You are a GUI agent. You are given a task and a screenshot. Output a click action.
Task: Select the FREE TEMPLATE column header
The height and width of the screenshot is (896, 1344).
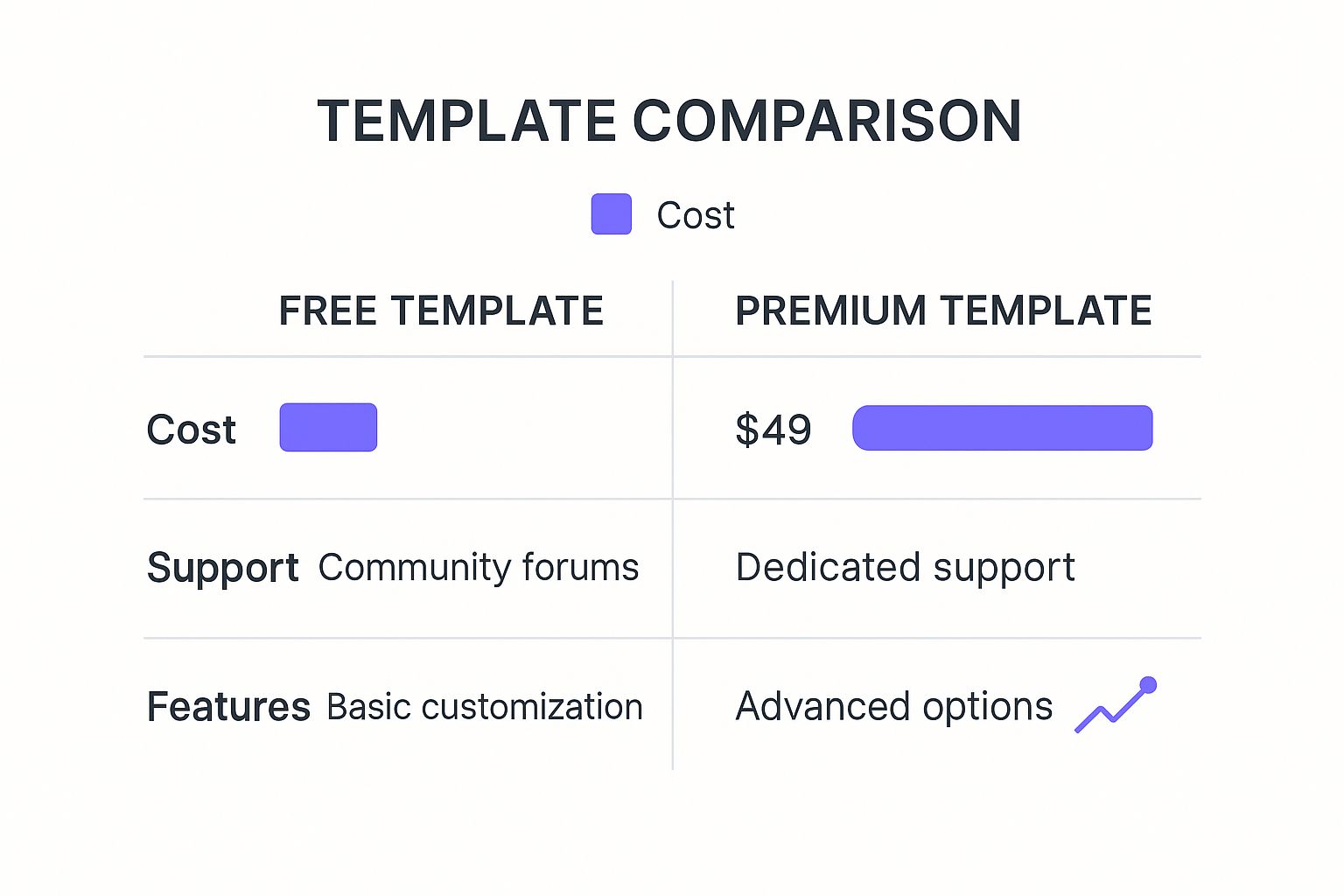coord(441,311)
